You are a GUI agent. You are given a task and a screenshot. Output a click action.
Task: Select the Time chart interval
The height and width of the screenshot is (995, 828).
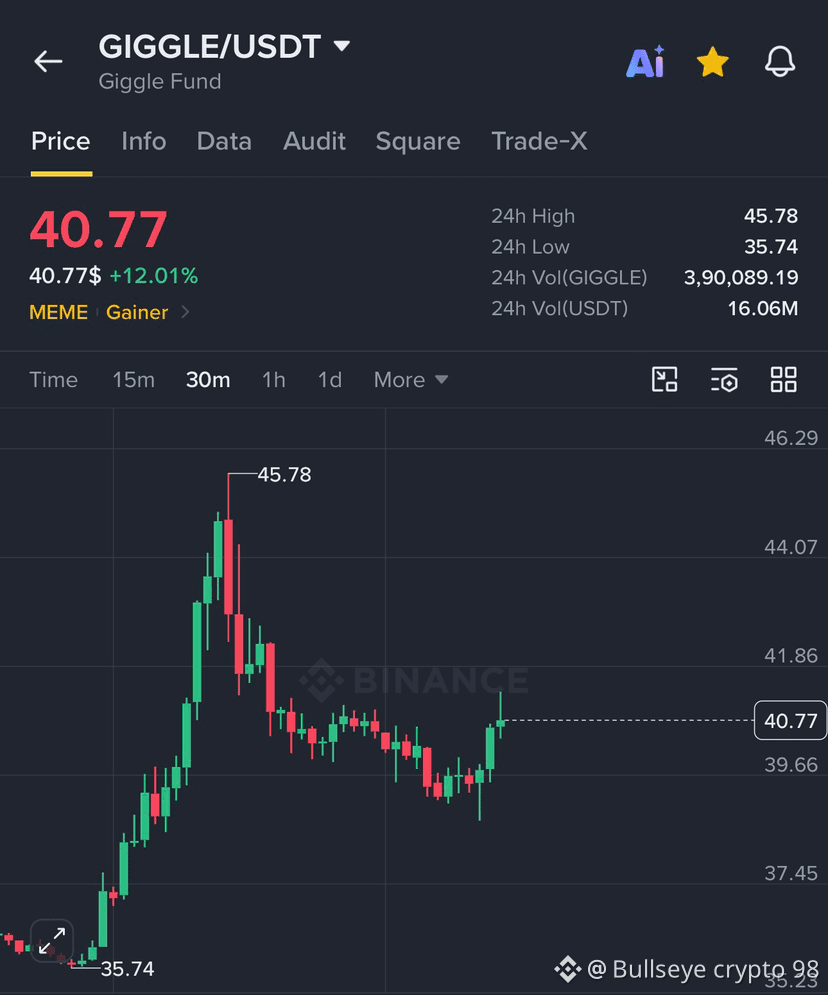coord(53,379)
